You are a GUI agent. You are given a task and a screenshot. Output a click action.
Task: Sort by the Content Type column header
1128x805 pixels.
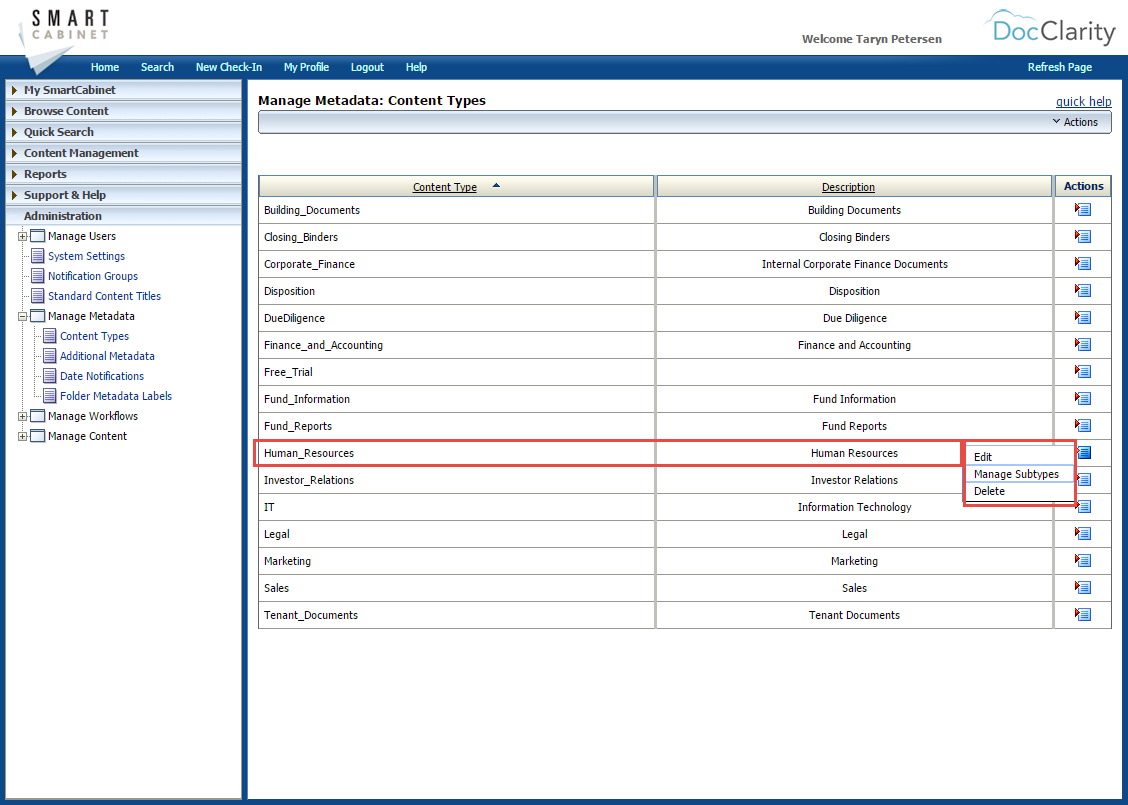[x=445, y=187]
